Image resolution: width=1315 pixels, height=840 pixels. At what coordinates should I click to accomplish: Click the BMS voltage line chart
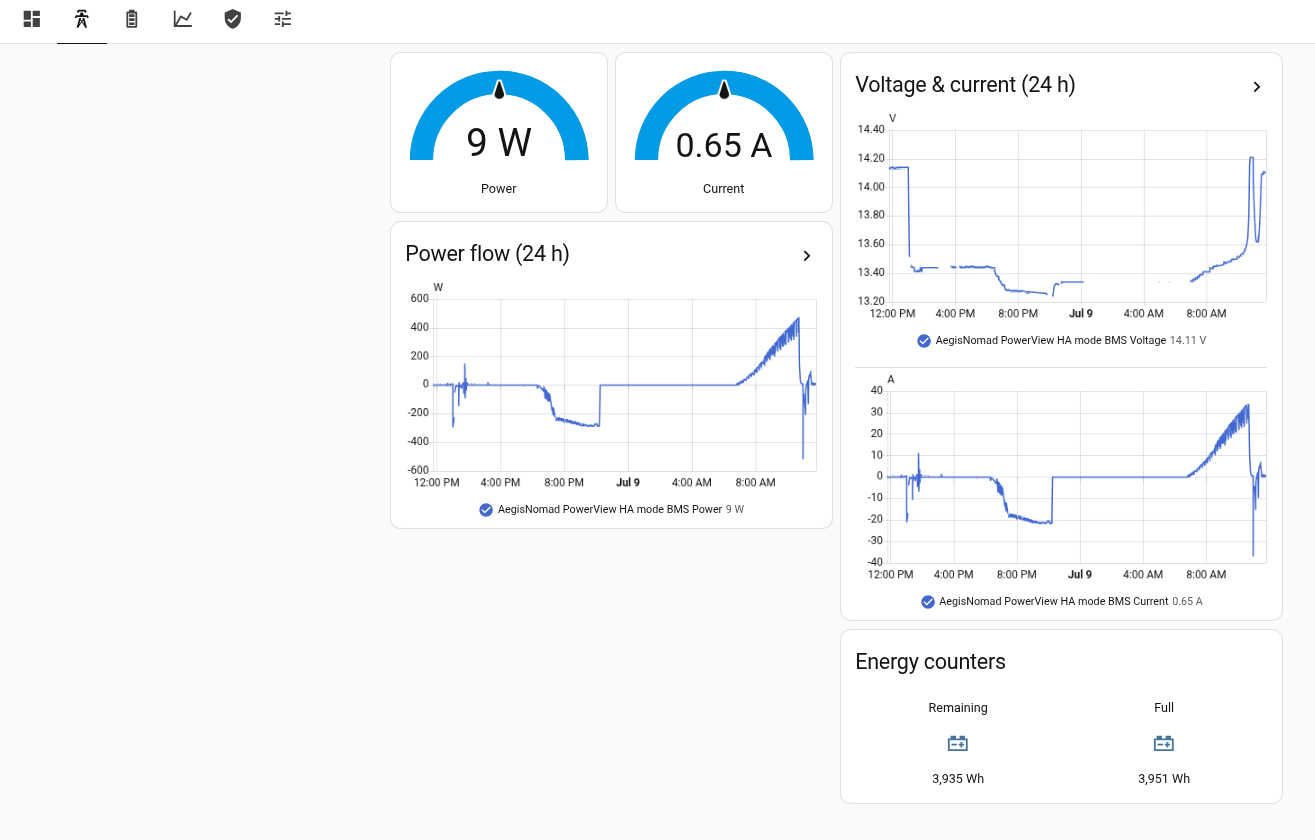click(x=1078, y=216)
